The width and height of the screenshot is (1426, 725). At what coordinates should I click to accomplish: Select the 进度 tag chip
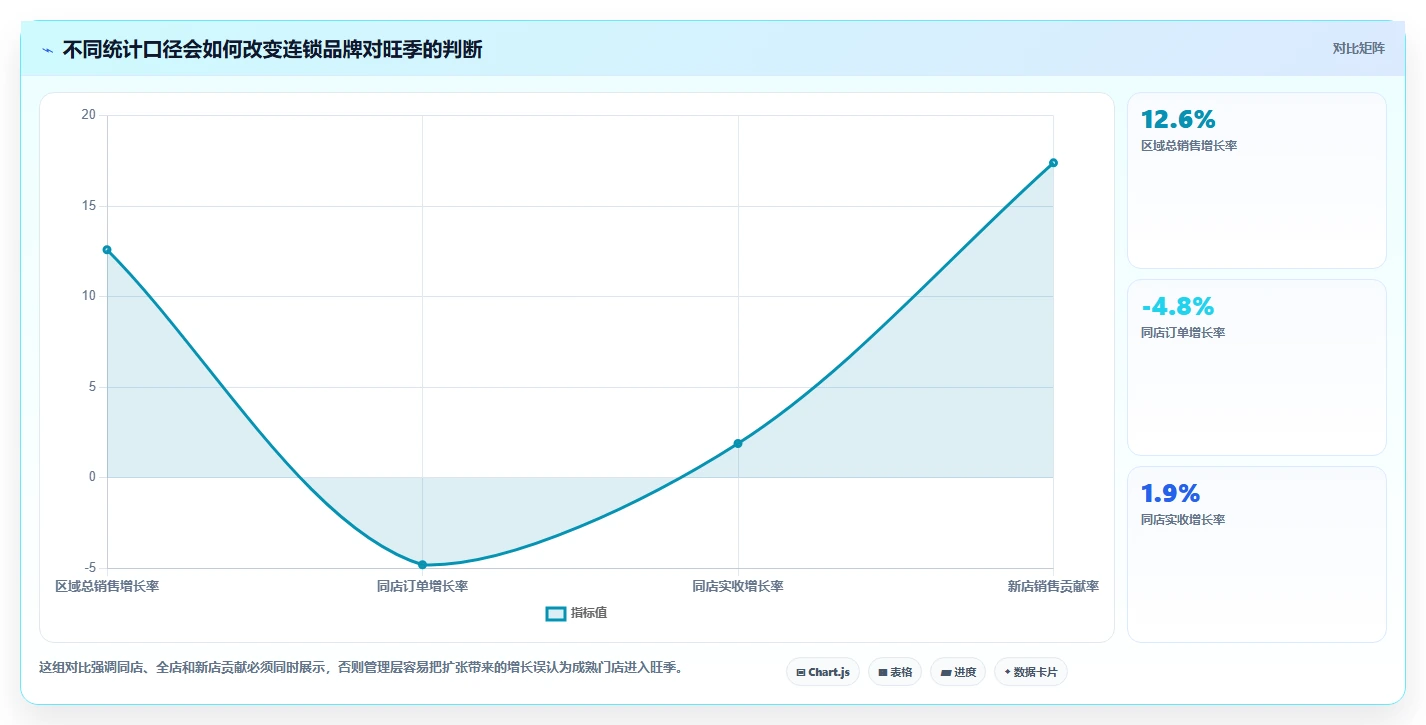[x=957, y=672]
